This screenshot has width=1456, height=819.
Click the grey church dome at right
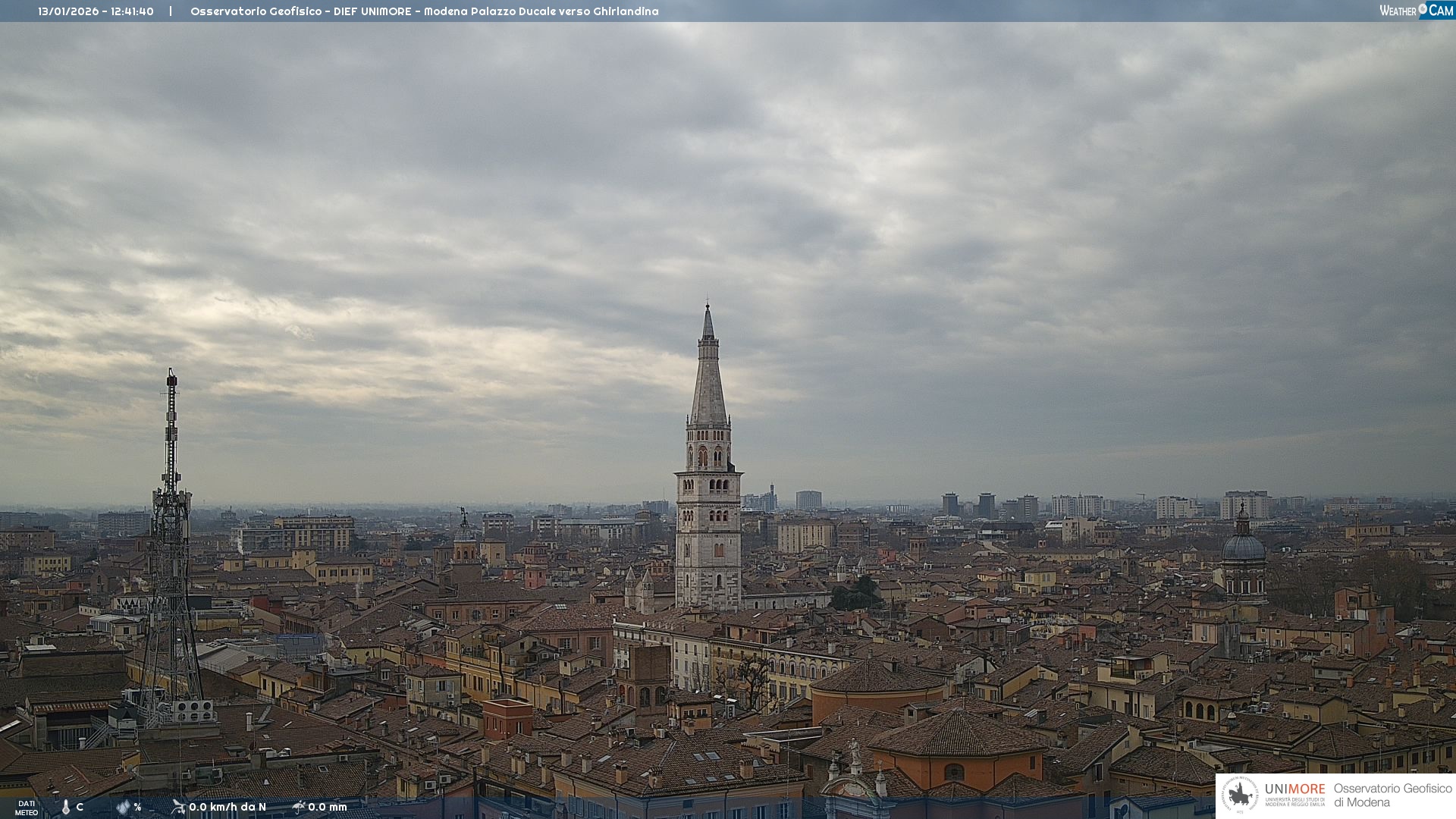(1244, 548)
